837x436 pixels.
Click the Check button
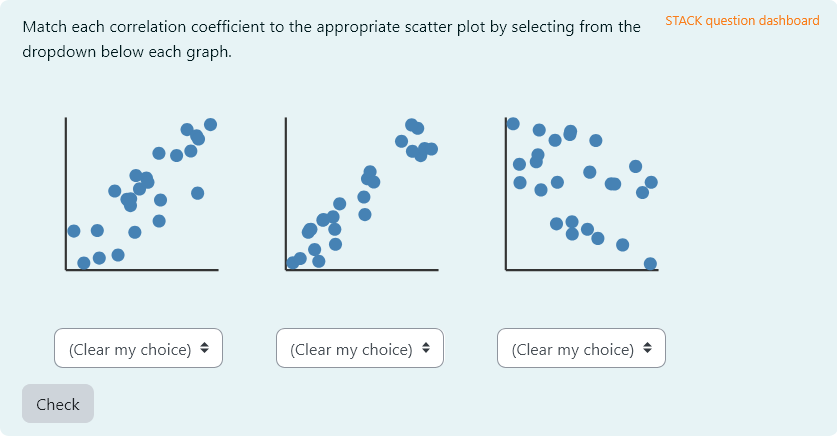pos(58,404)
